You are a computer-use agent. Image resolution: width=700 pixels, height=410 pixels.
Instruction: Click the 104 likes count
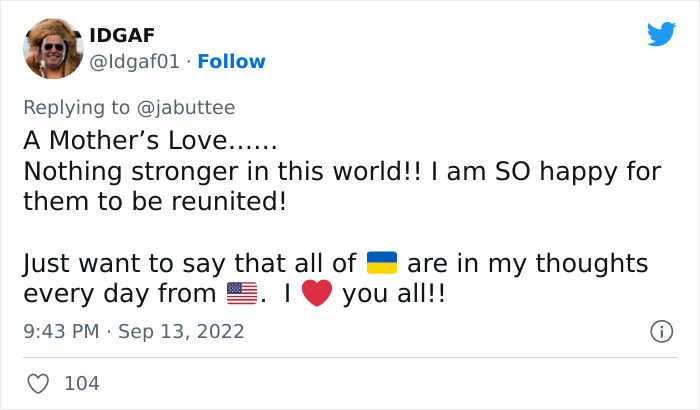click(x=82, y=383)
